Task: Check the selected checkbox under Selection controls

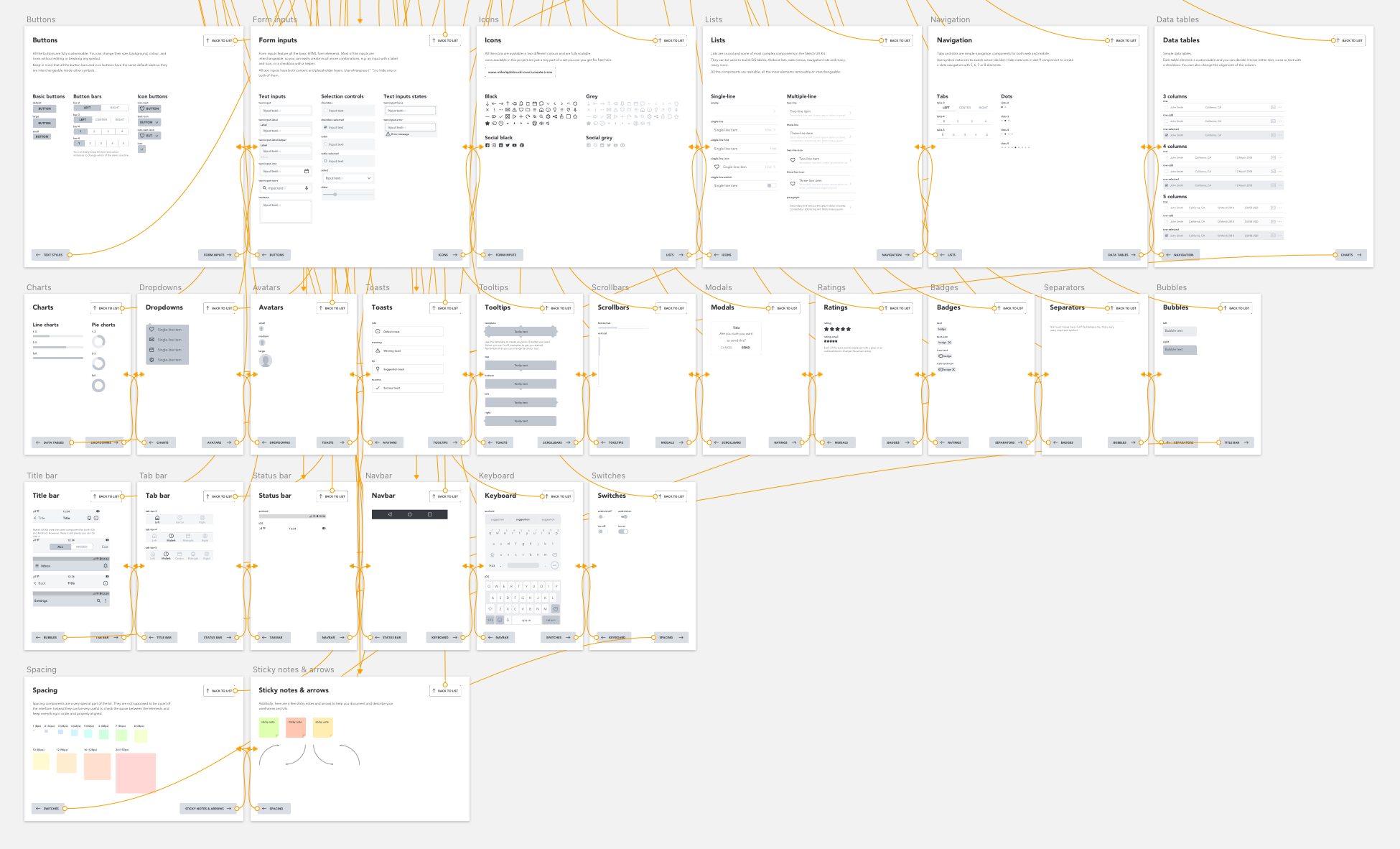Action: coord(325,127)
